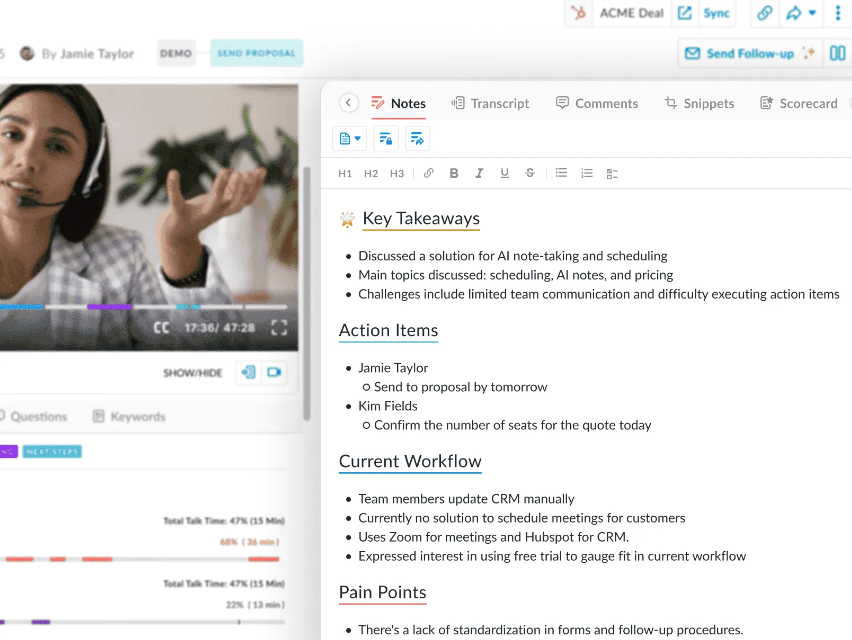Click the share notes arrow icon
This screenshot has height=640, width=852.
(417, 139)
